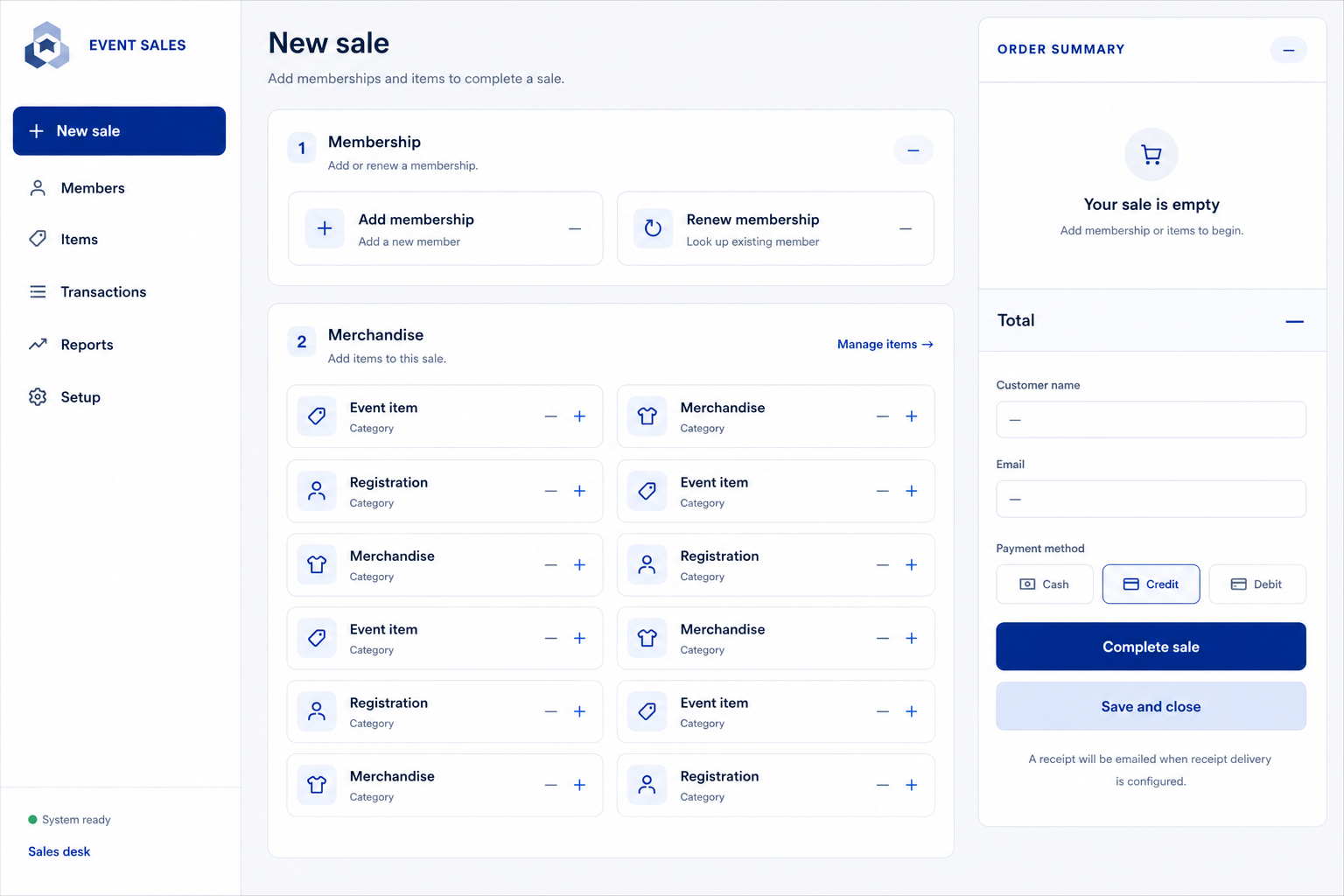Follow the Manage items link
Viewport: 1344px width, 896px height.
click(885, 344)
